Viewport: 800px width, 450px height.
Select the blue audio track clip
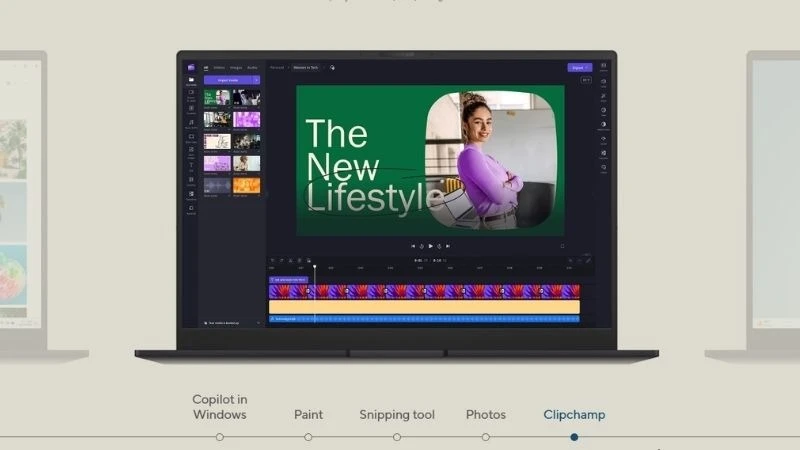[424, 319]
